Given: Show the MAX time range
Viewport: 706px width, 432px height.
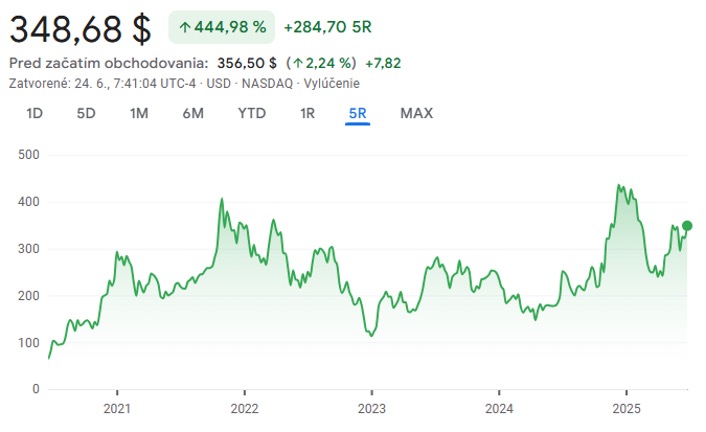Looking at the screenshot, I should pos(417,113).
